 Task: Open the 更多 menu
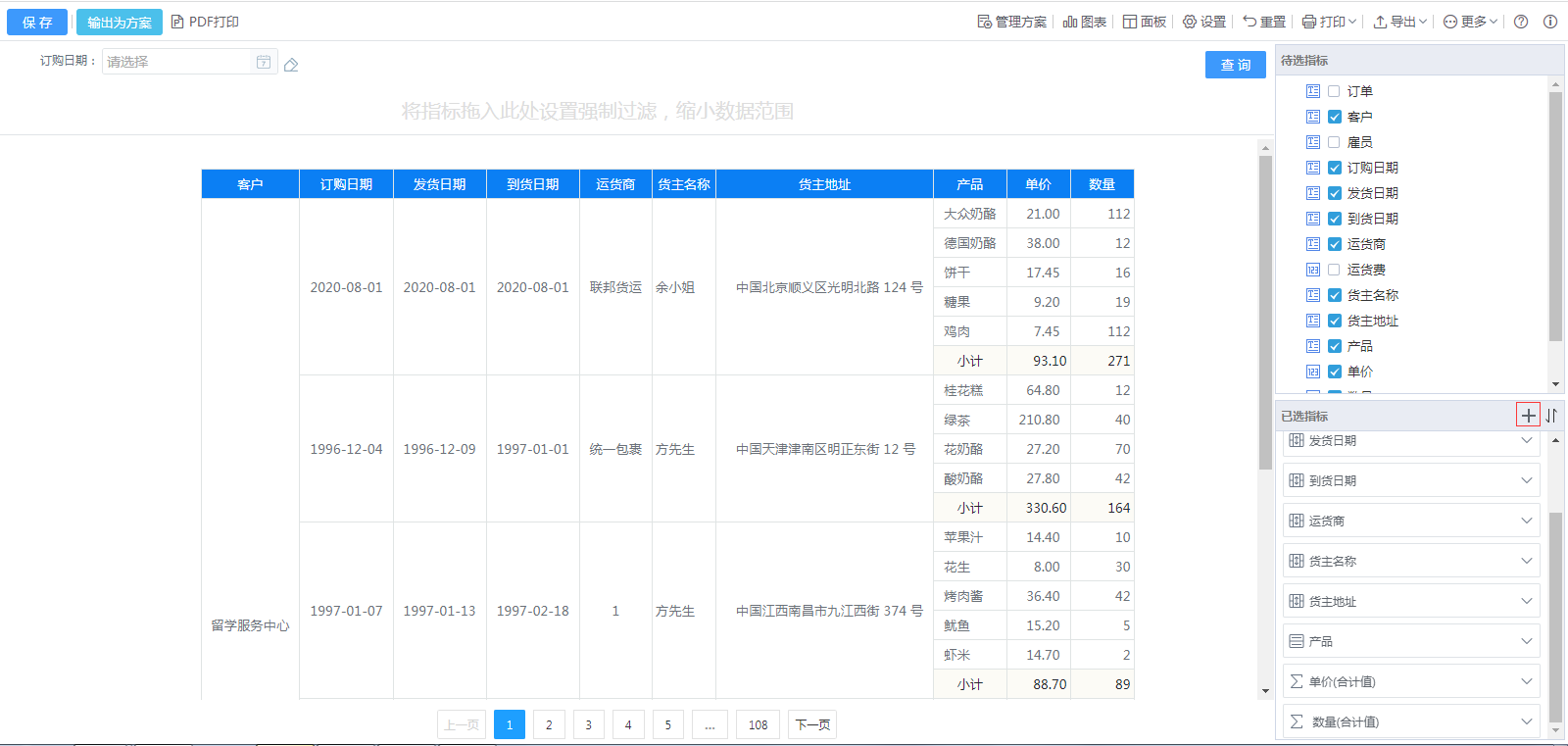coord(1470,22)
